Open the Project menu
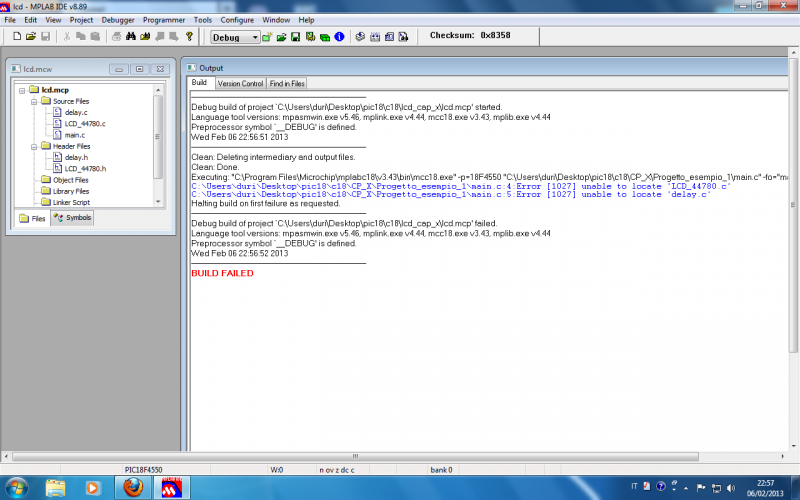Viewport: 800px width, 500px height. [81, 20]
